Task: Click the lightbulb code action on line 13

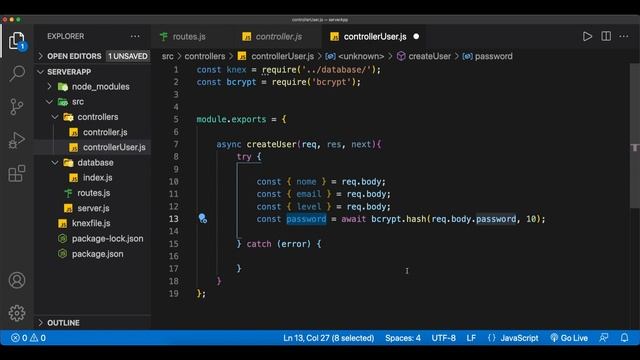Action: click(202, 218)
